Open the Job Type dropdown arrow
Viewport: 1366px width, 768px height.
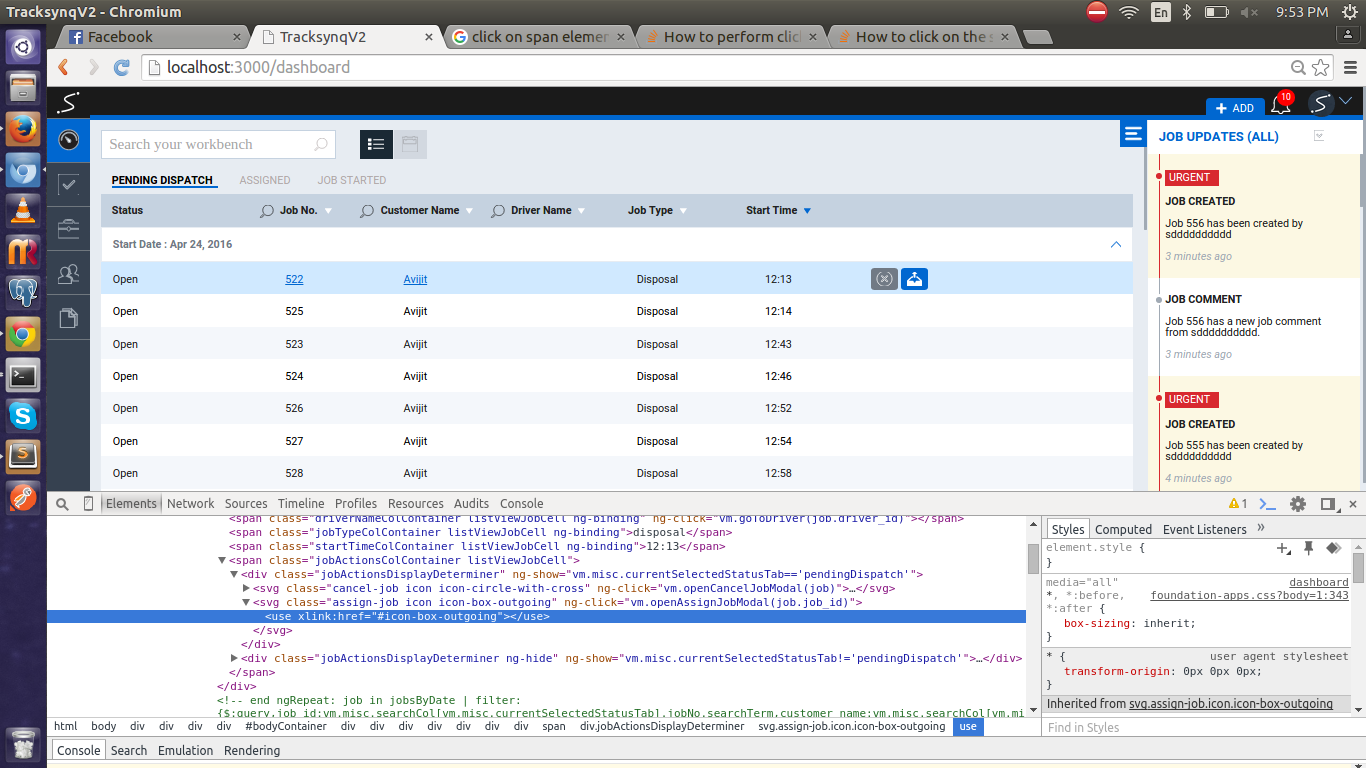683,211
